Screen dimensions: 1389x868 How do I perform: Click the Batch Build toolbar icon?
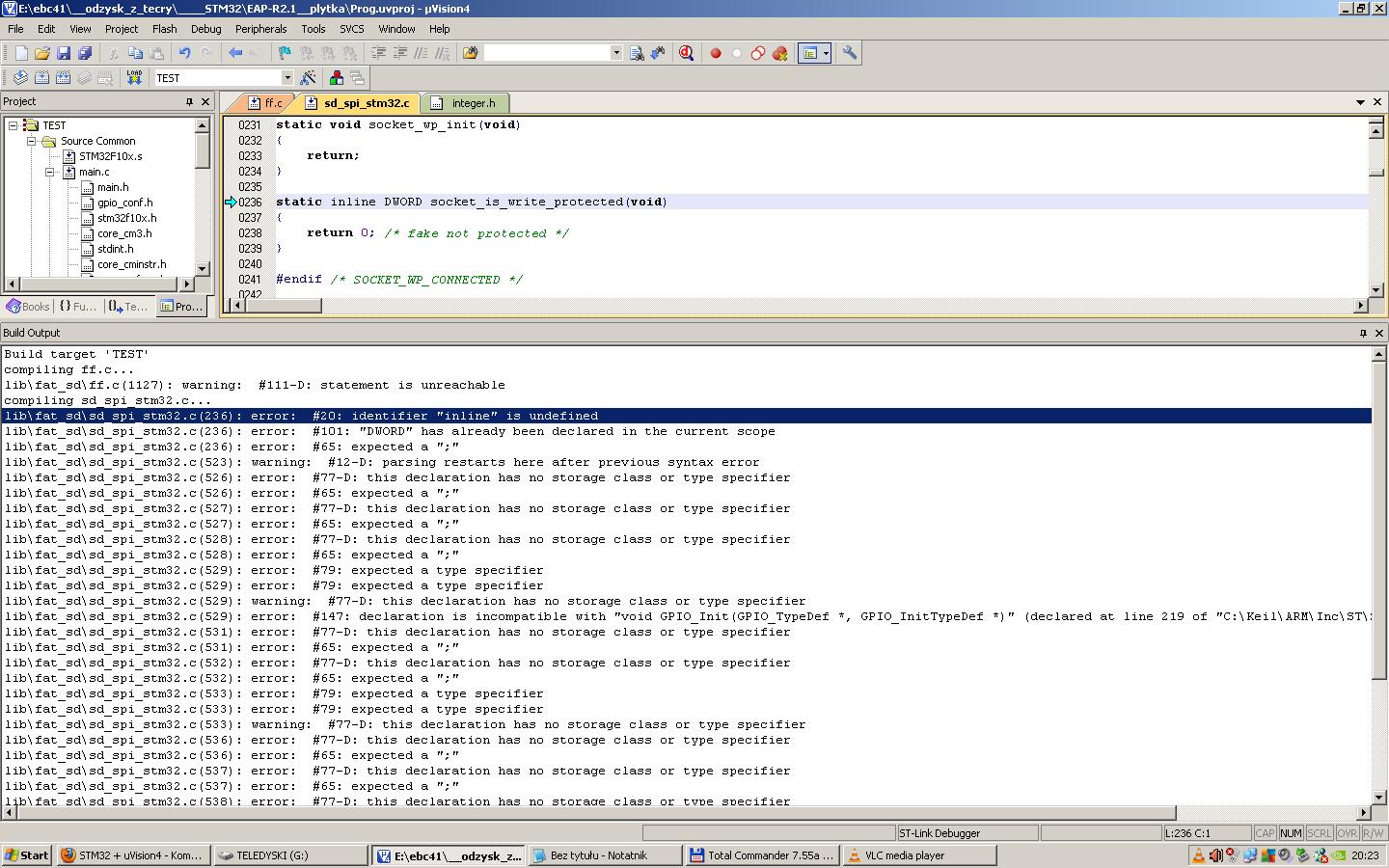(x=84, y=77)
